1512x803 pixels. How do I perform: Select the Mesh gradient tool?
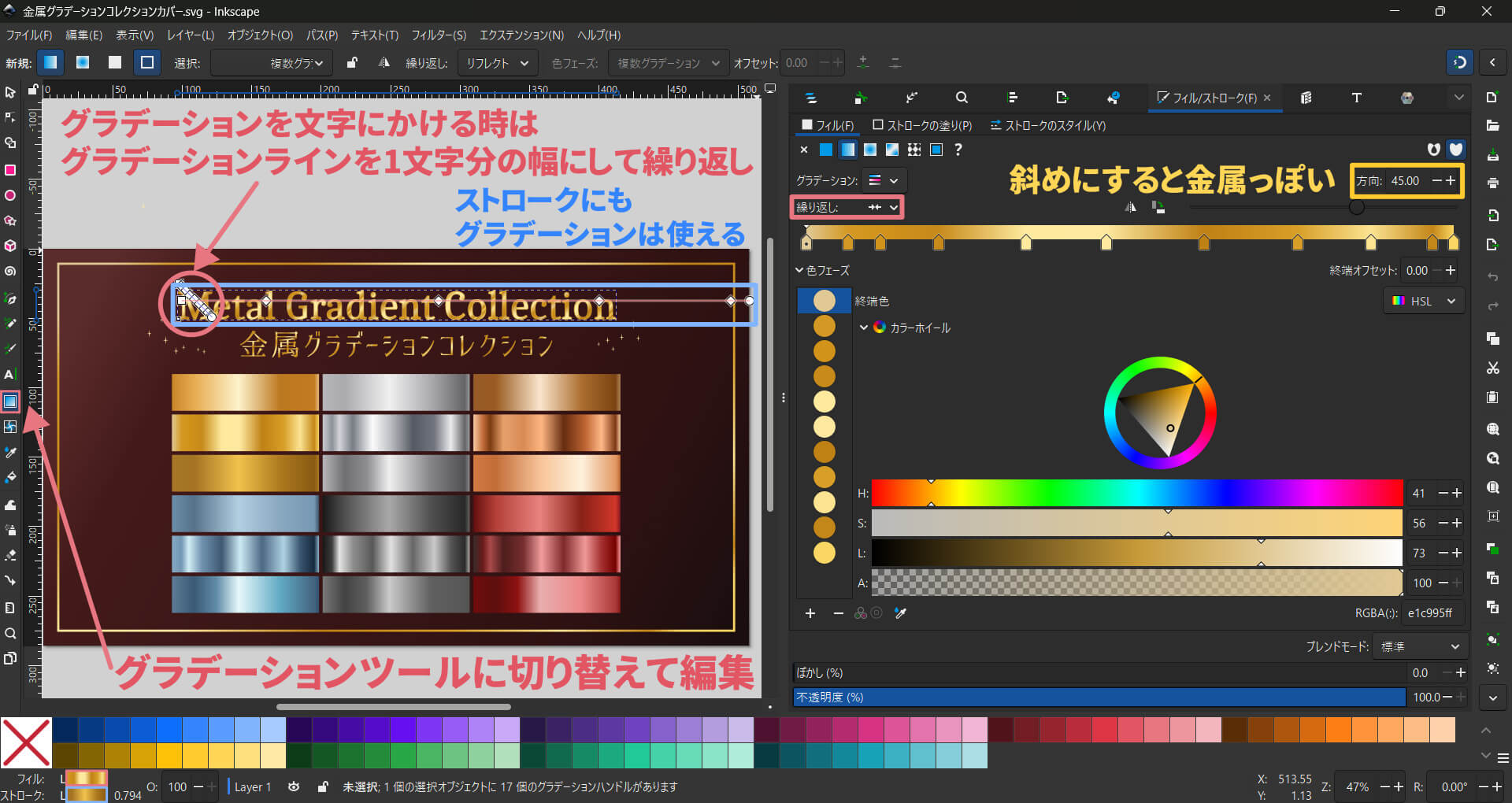10,427
